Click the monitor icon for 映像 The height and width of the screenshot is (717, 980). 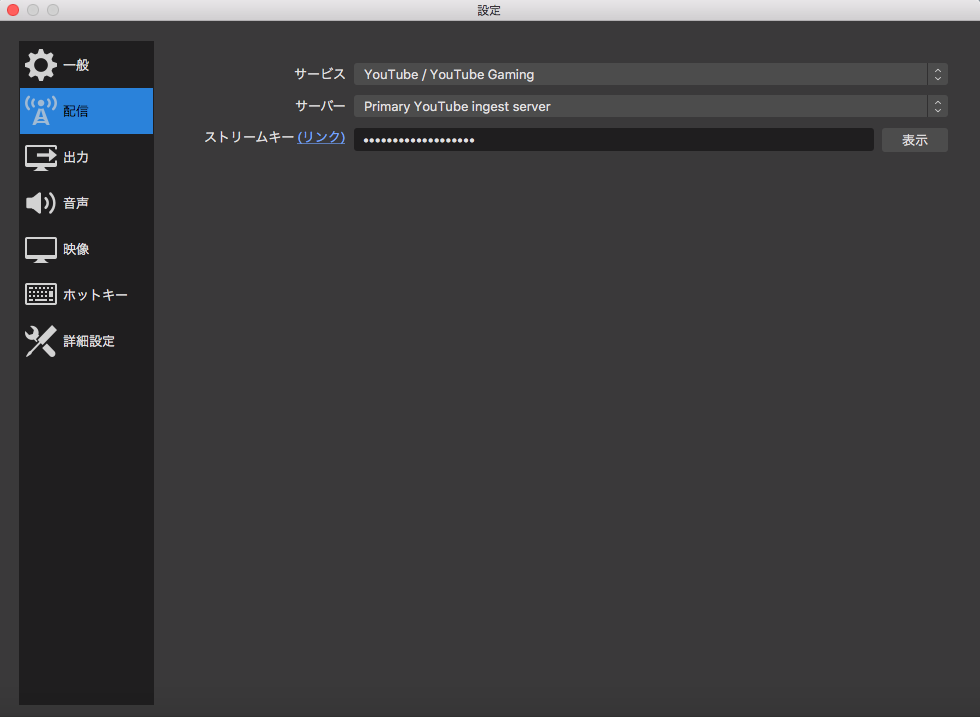point(41,249)
